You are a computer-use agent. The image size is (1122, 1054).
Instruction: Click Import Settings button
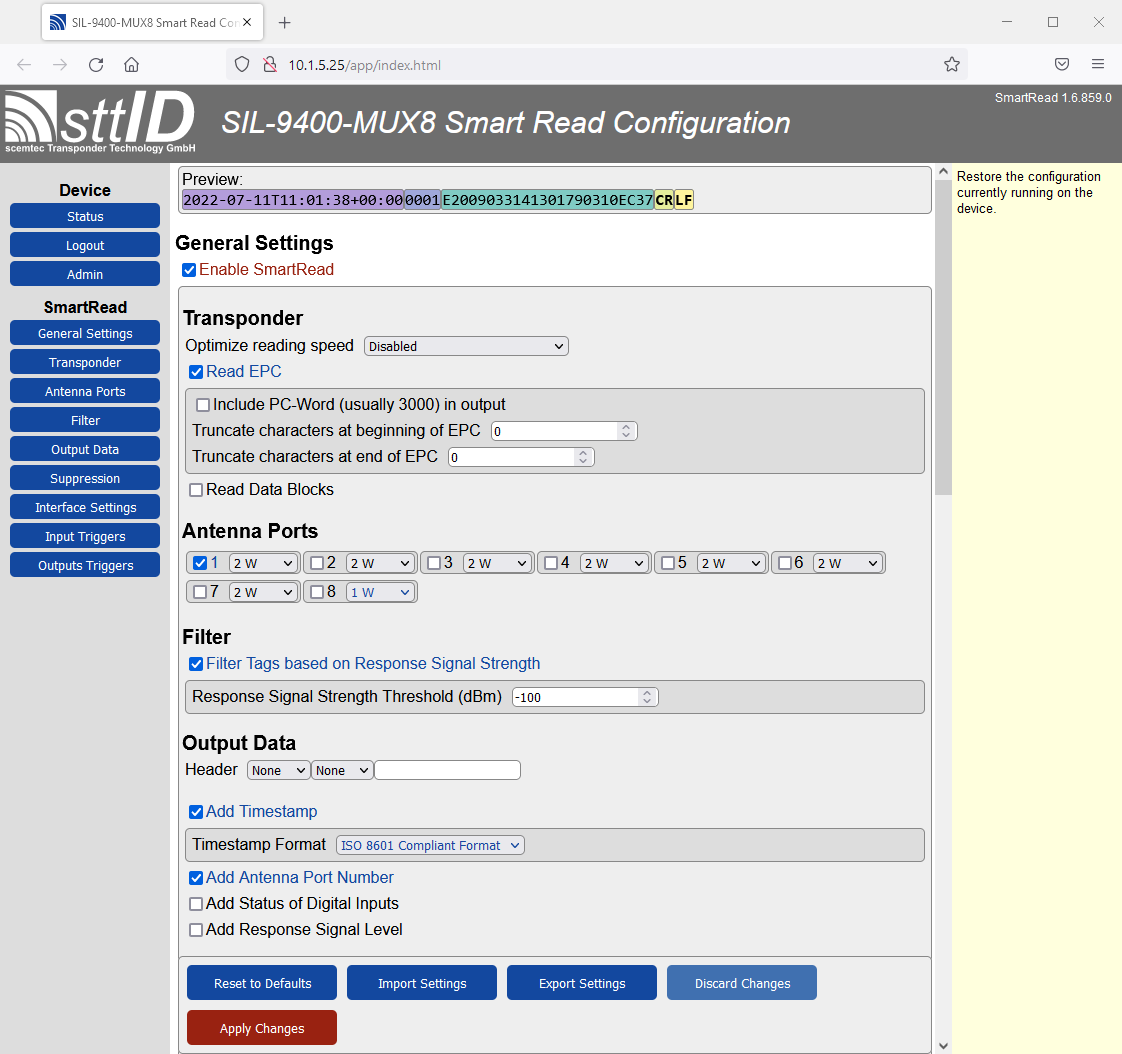click(x=422, y=983)
